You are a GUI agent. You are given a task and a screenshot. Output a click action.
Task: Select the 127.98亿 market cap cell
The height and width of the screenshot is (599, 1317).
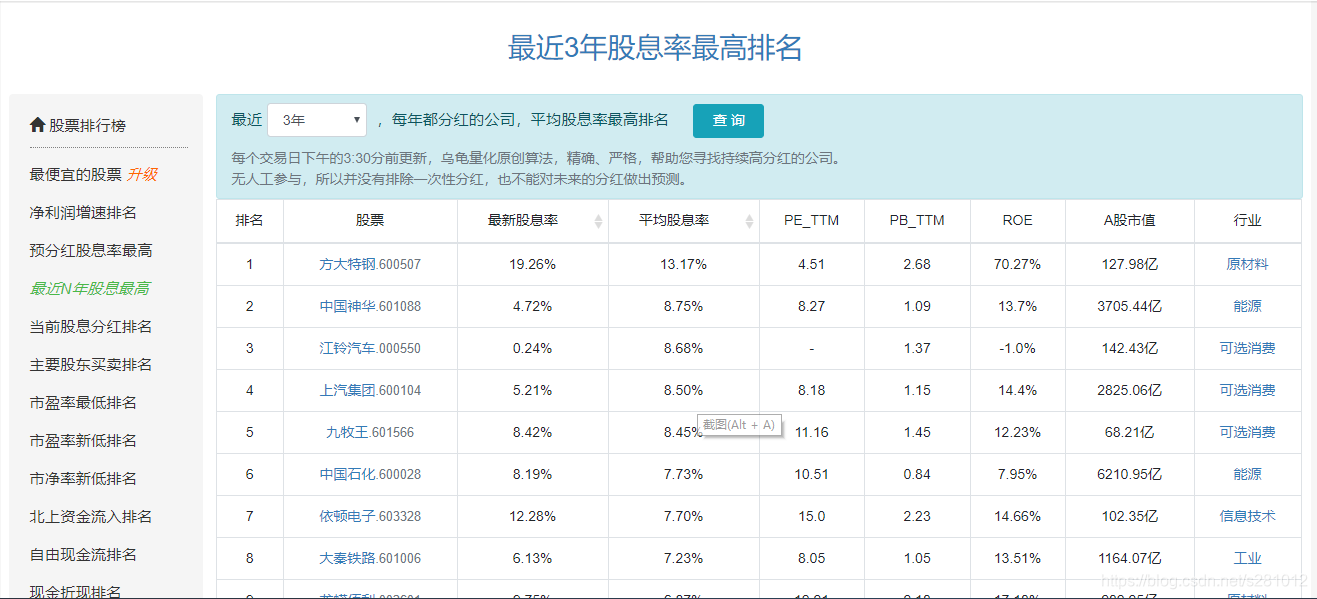pos(1130,264)
